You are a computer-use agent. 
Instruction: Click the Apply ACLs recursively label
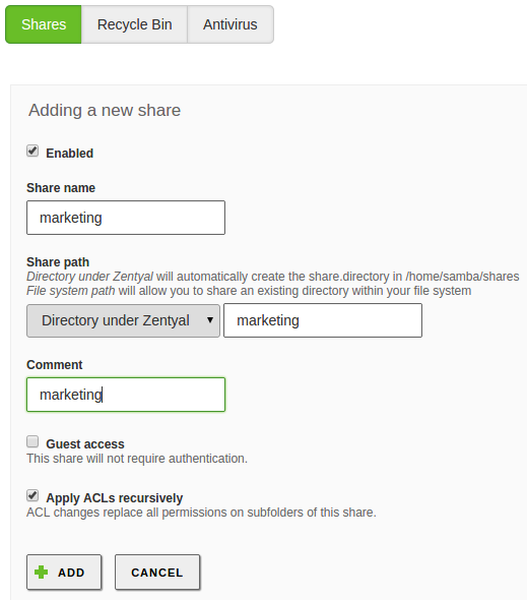[114, 498]
